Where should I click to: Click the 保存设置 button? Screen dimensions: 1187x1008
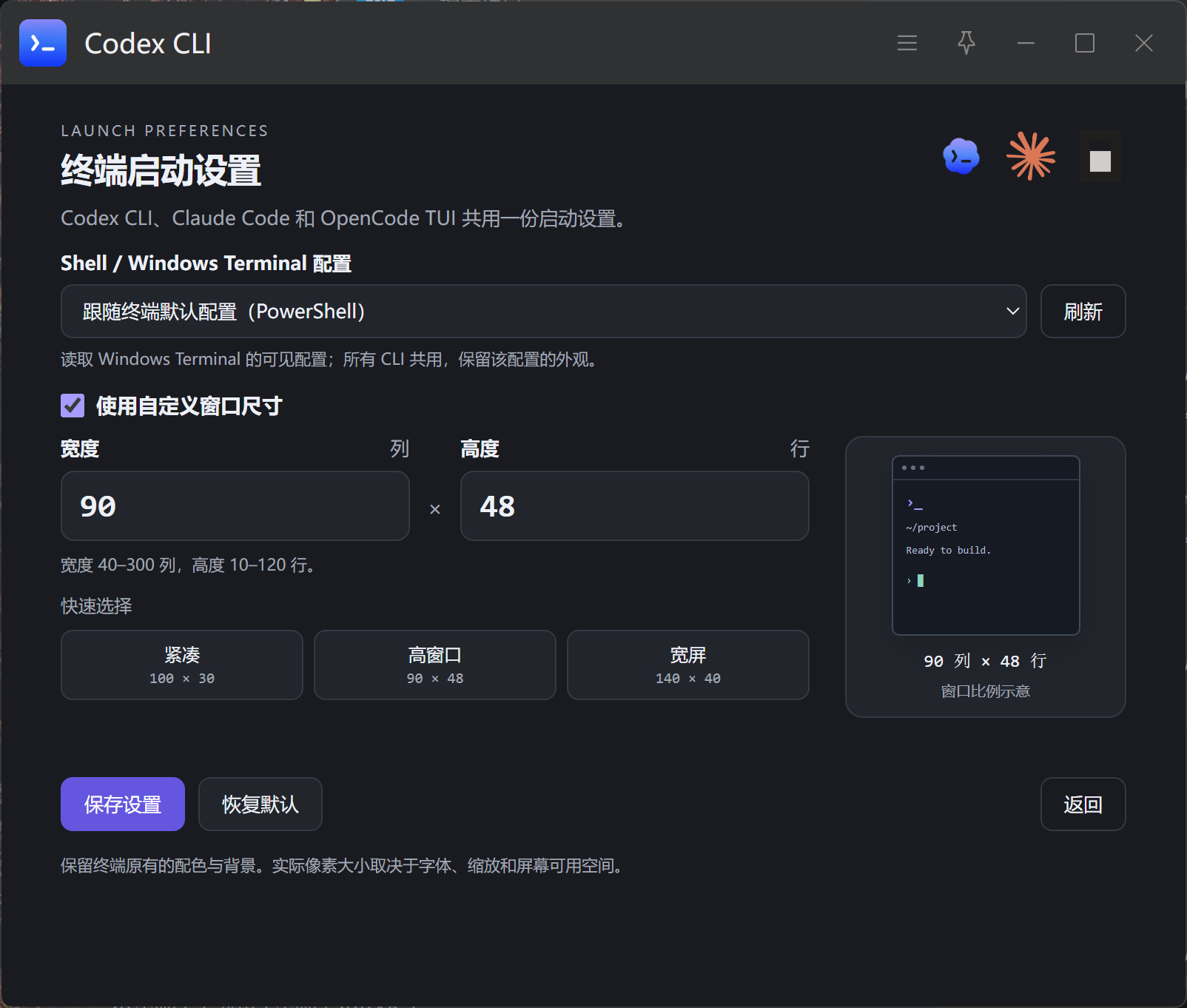tap(123, 804)
